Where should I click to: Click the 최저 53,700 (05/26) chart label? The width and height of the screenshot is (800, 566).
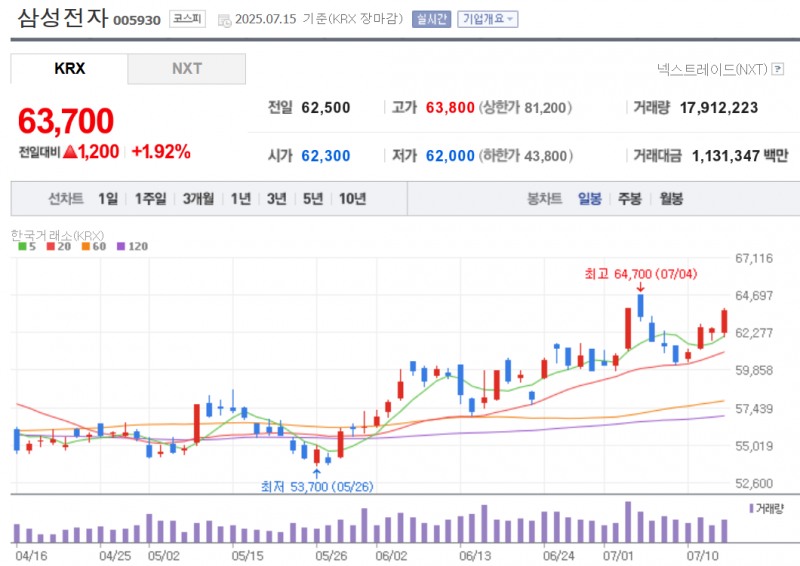coord(317,486)
